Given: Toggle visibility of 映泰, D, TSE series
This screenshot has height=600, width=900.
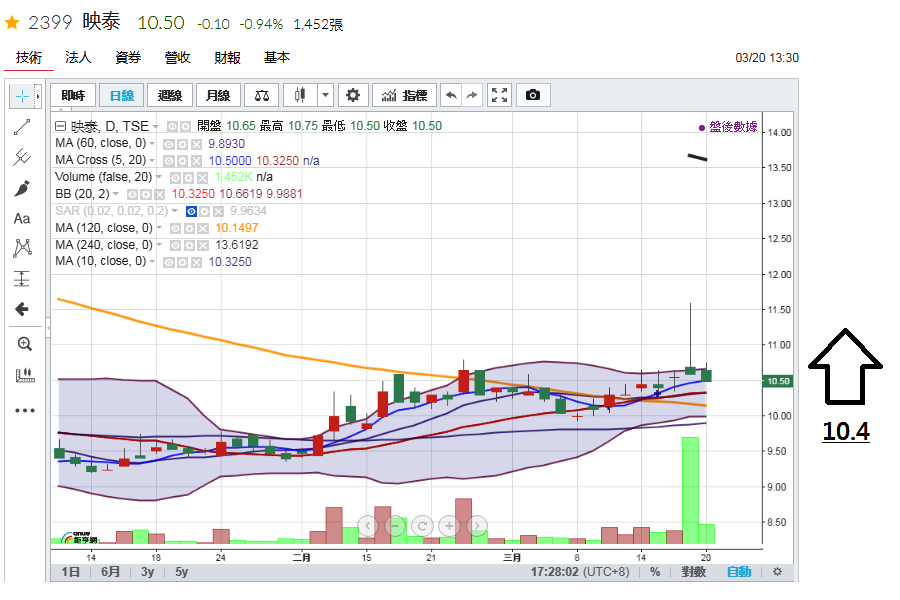Looking at the screenshot, I should pyautogui.click(x=172, y=126).
